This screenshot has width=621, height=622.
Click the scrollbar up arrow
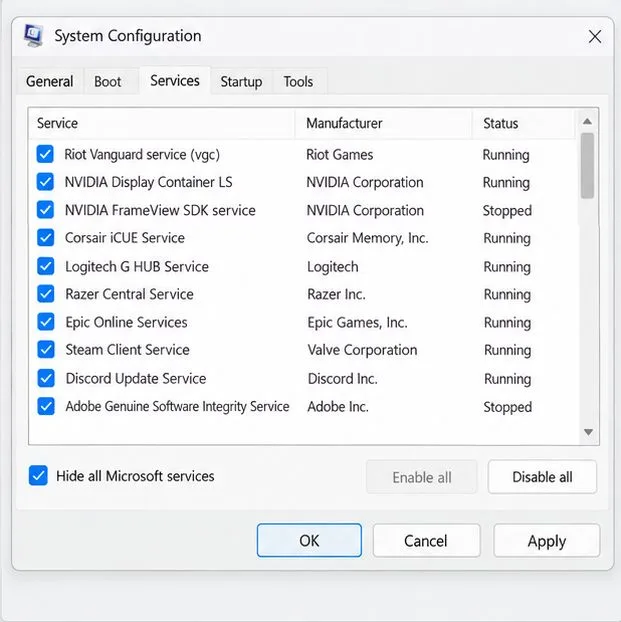[x=588, y=122]
